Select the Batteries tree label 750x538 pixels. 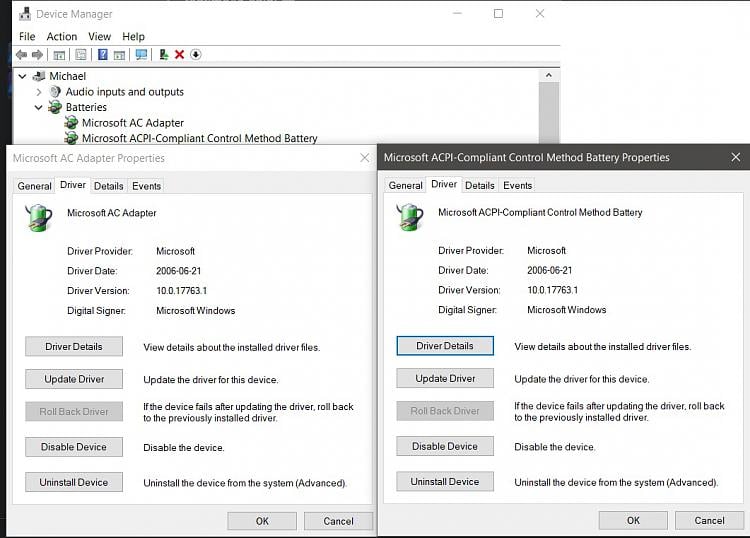tap(86, 107)
